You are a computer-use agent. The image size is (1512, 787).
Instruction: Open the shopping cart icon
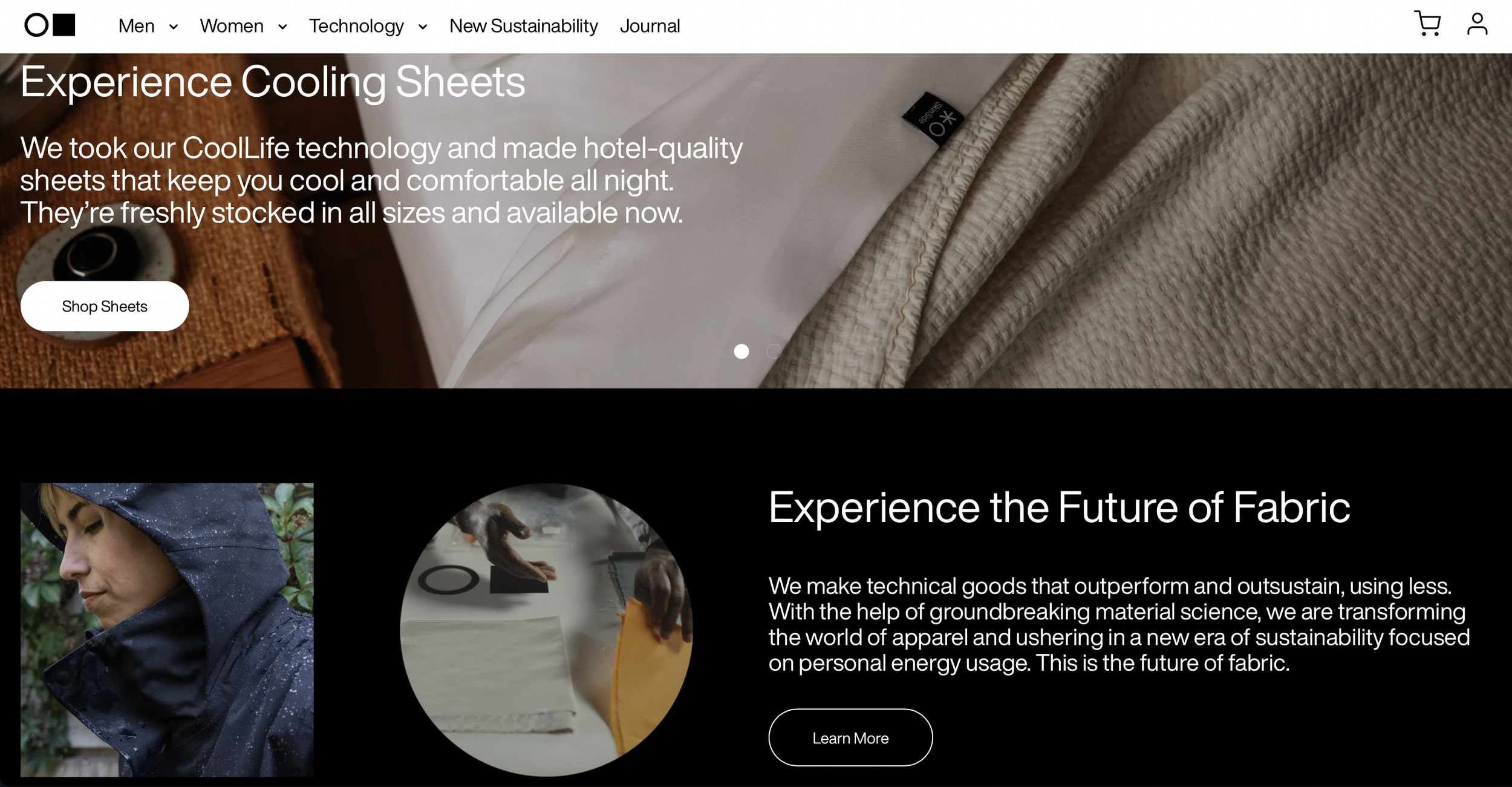pyautogui.click(x=1427, y=24)
